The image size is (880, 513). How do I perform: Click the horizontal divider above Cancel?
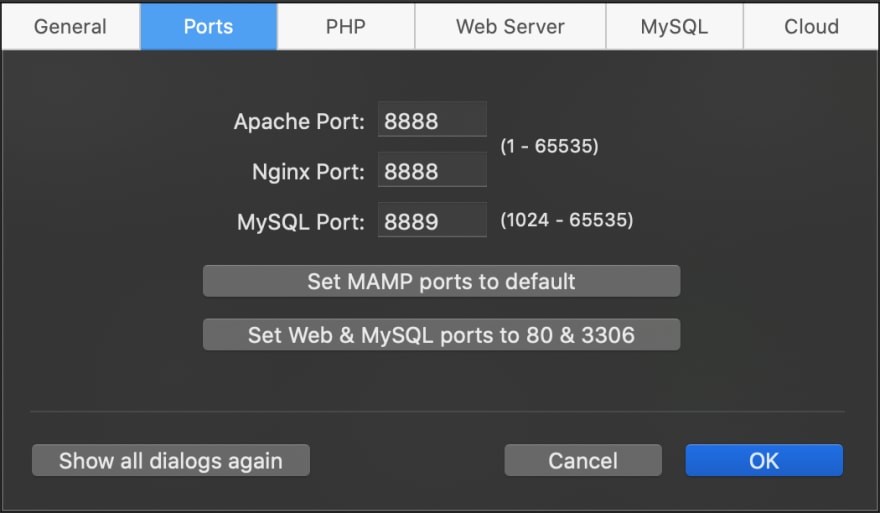coord(437,411)
